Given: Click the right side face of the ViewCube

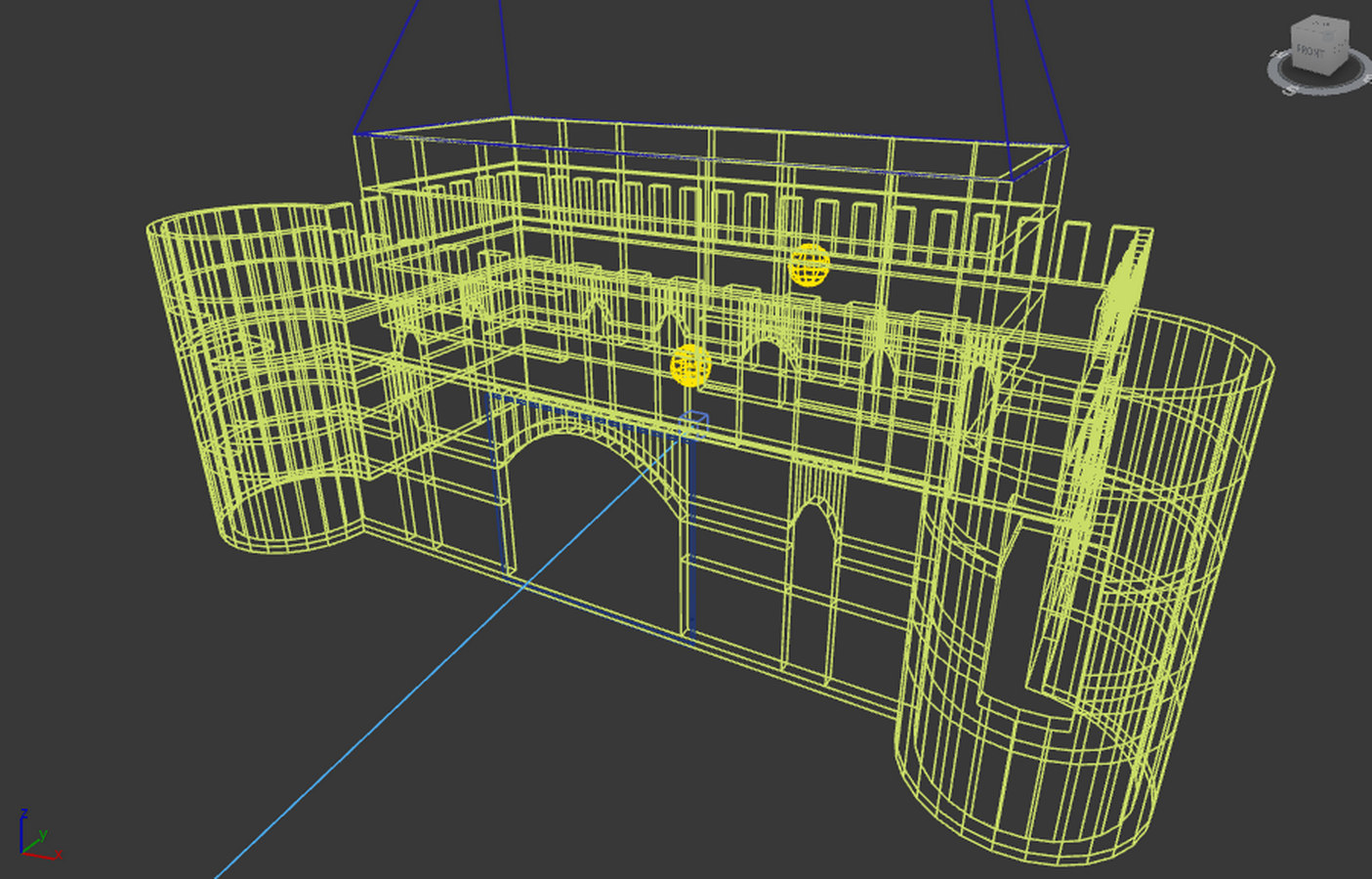Looking at the screenshot, I should point(1339,49).
